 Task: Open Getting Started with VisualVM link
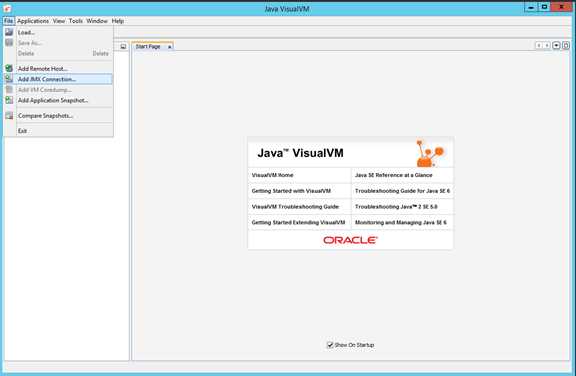291,191
